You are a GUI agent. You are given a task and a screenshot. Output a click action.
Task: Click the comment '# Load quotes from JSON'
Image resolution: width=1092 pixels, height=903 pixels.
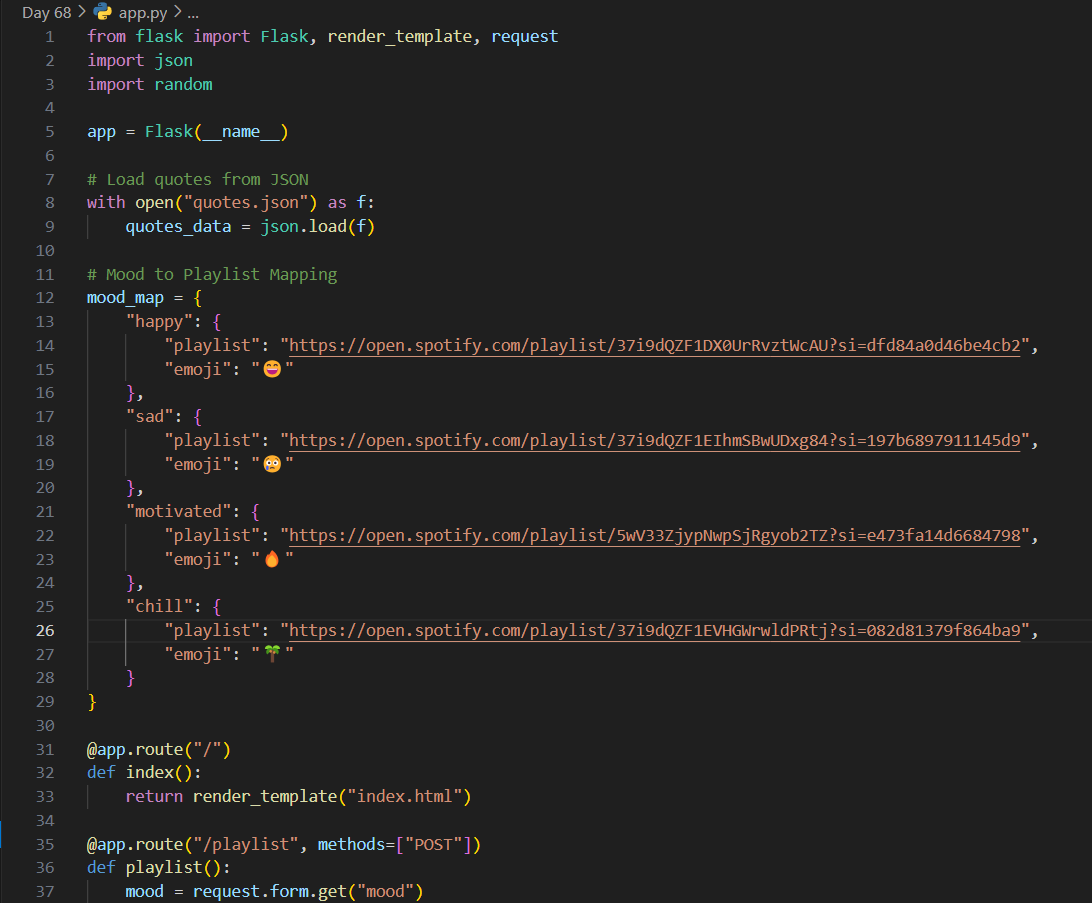[x=198, y=179]
